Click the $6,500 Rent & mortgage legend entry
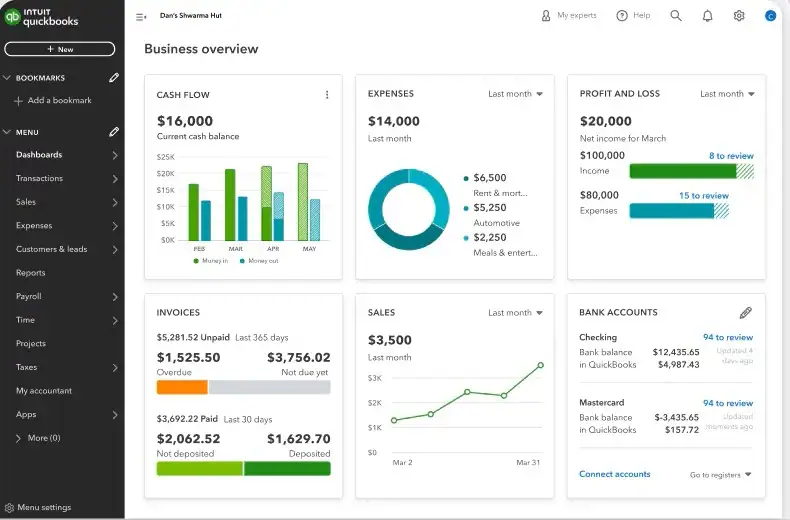Viewport: 790px width, 520px height. tap(495, 185)
